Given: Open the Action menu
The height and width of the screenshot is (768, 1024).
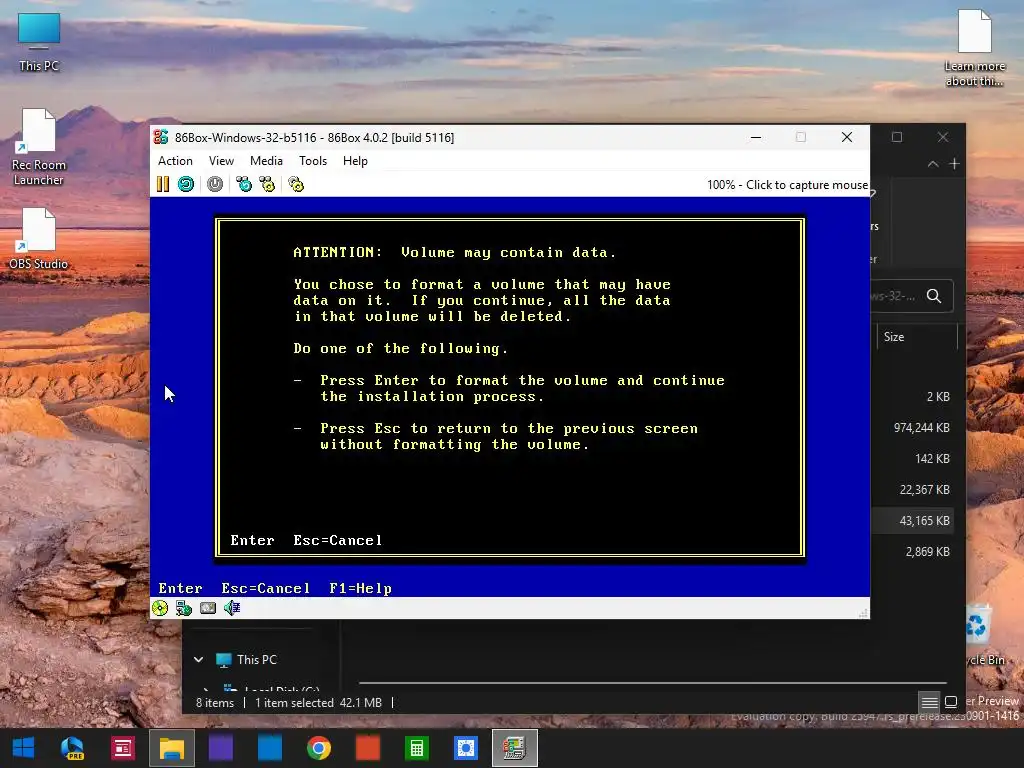Looking at the screenshot, I should (175, 161).
